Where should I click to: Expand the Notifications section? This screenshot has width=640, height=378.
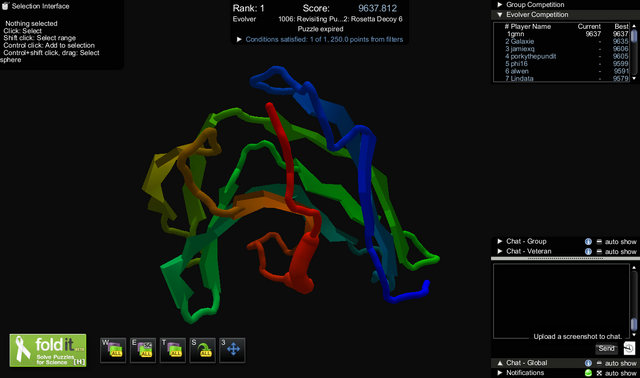[x=500, y=373]
